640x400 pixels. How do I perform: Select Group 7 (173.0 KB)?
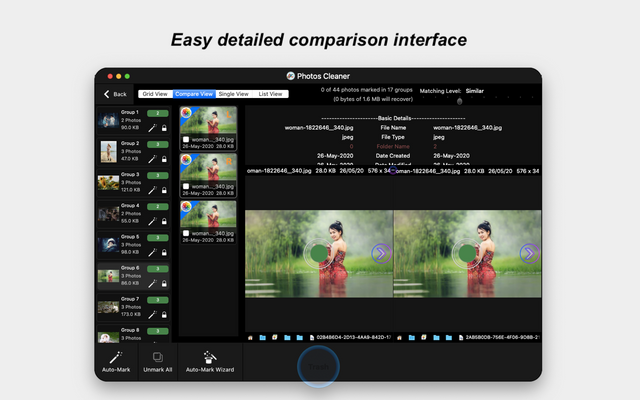(x=133, y=307)
